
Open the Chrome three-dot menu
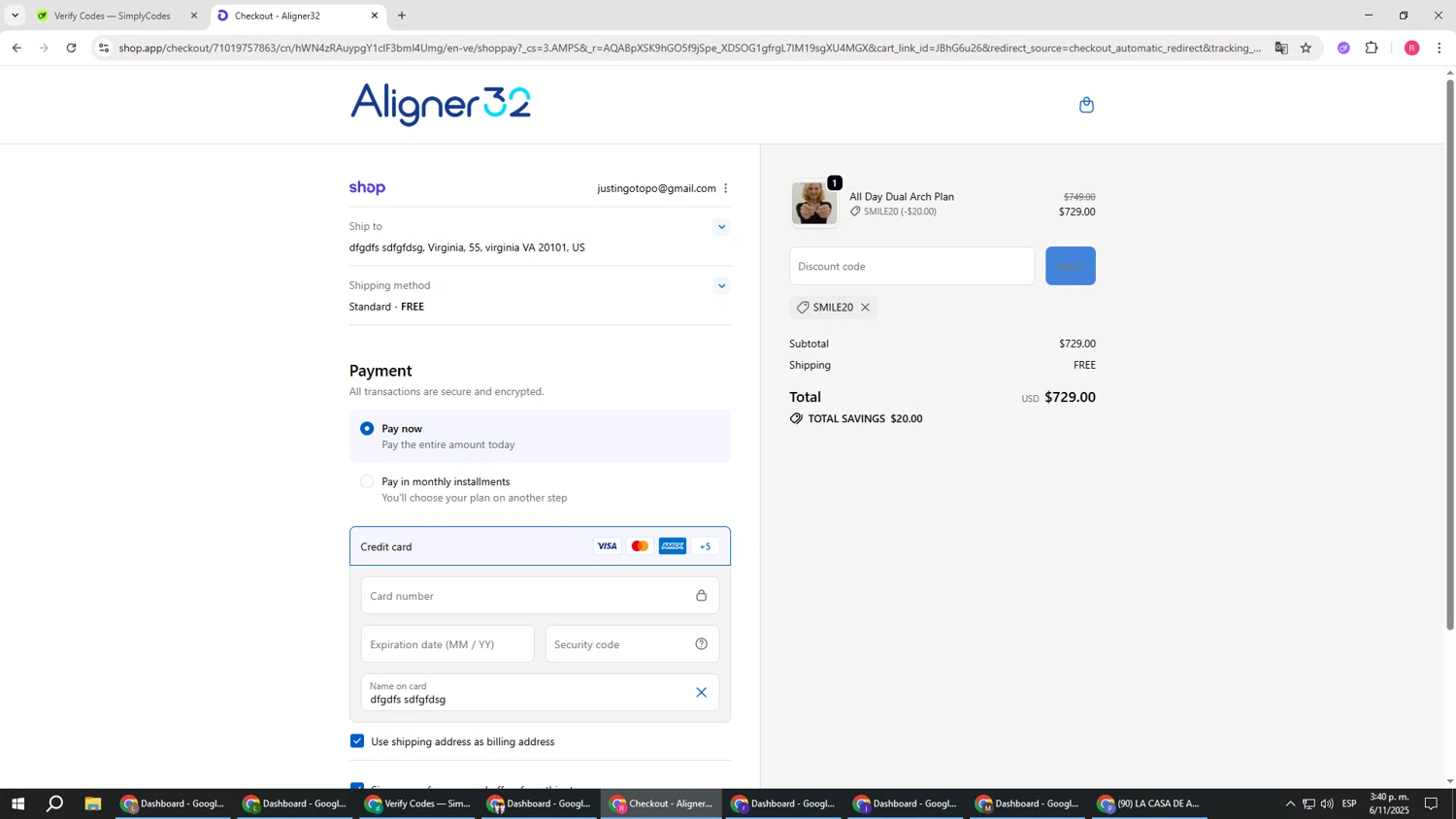point(1439,48)
